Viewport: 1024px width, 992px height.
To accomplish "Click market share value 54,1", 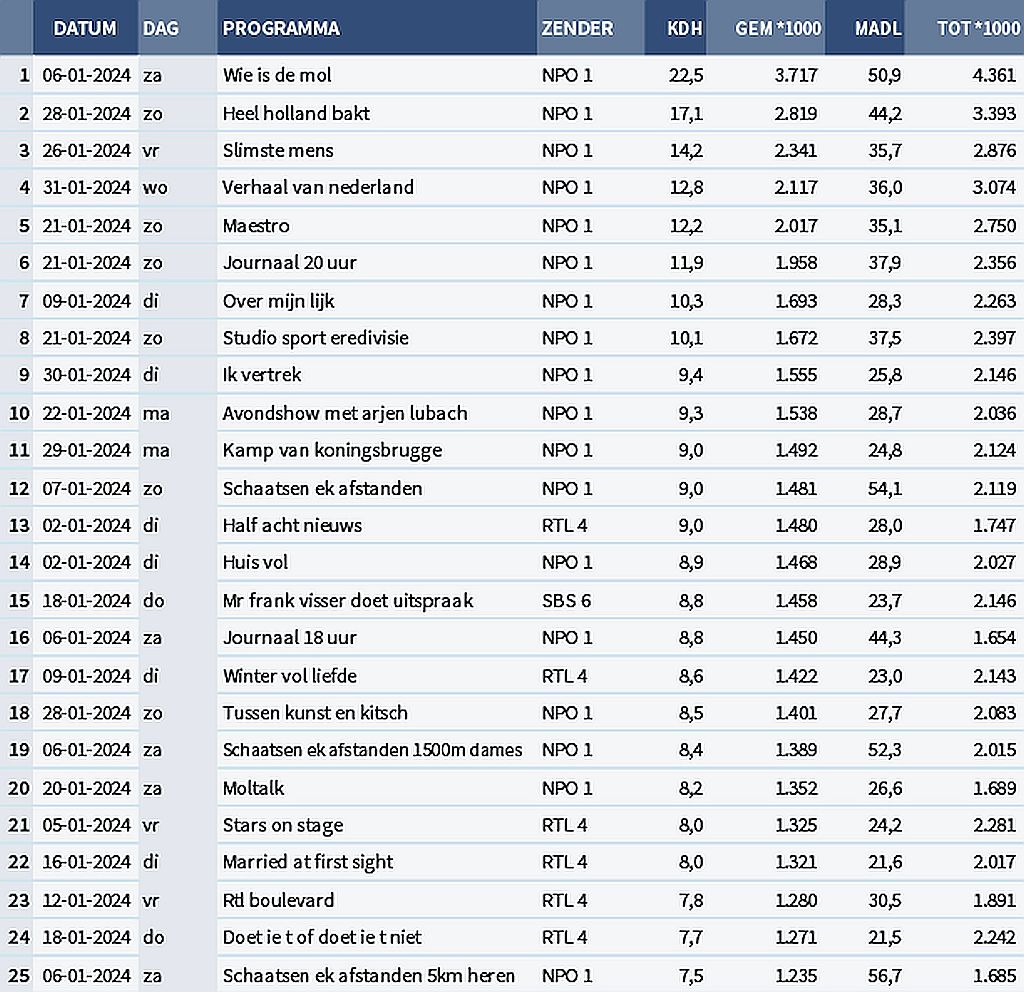I will pos(884,488).
